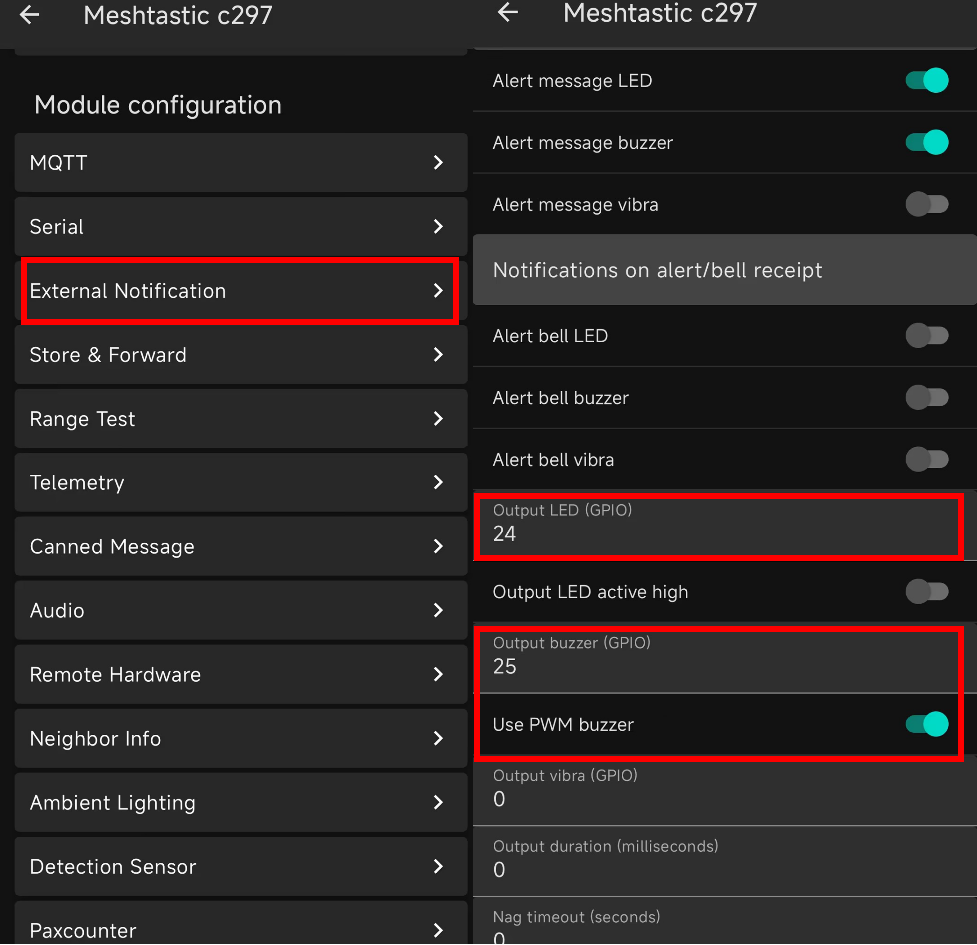Viewport: 977px width, 945px height.
Task: Open Telemetry module settings
Action: (241, 483)
